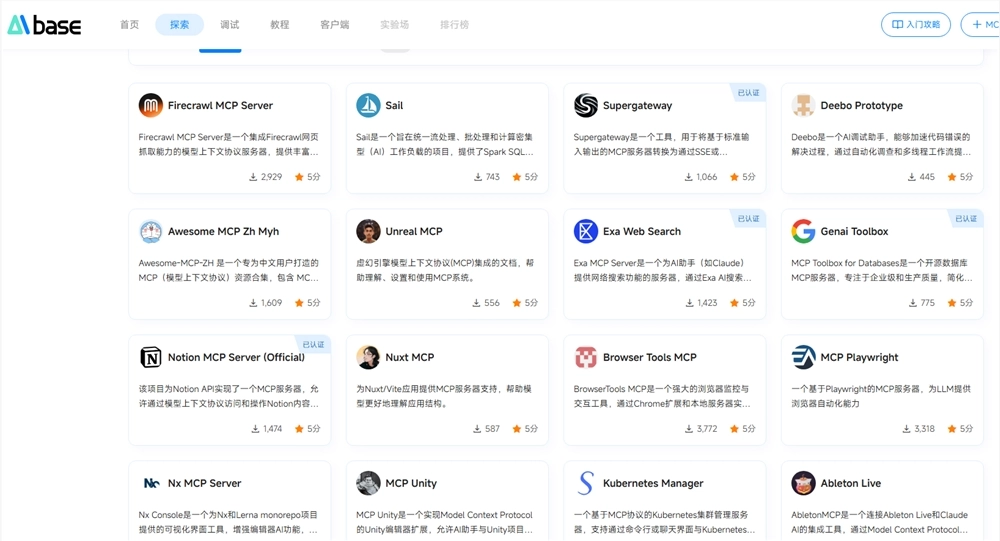Click the Ableton Live avatar icon
The image size is (1000, 541).
pyautogui.click(x=803, y=483)
